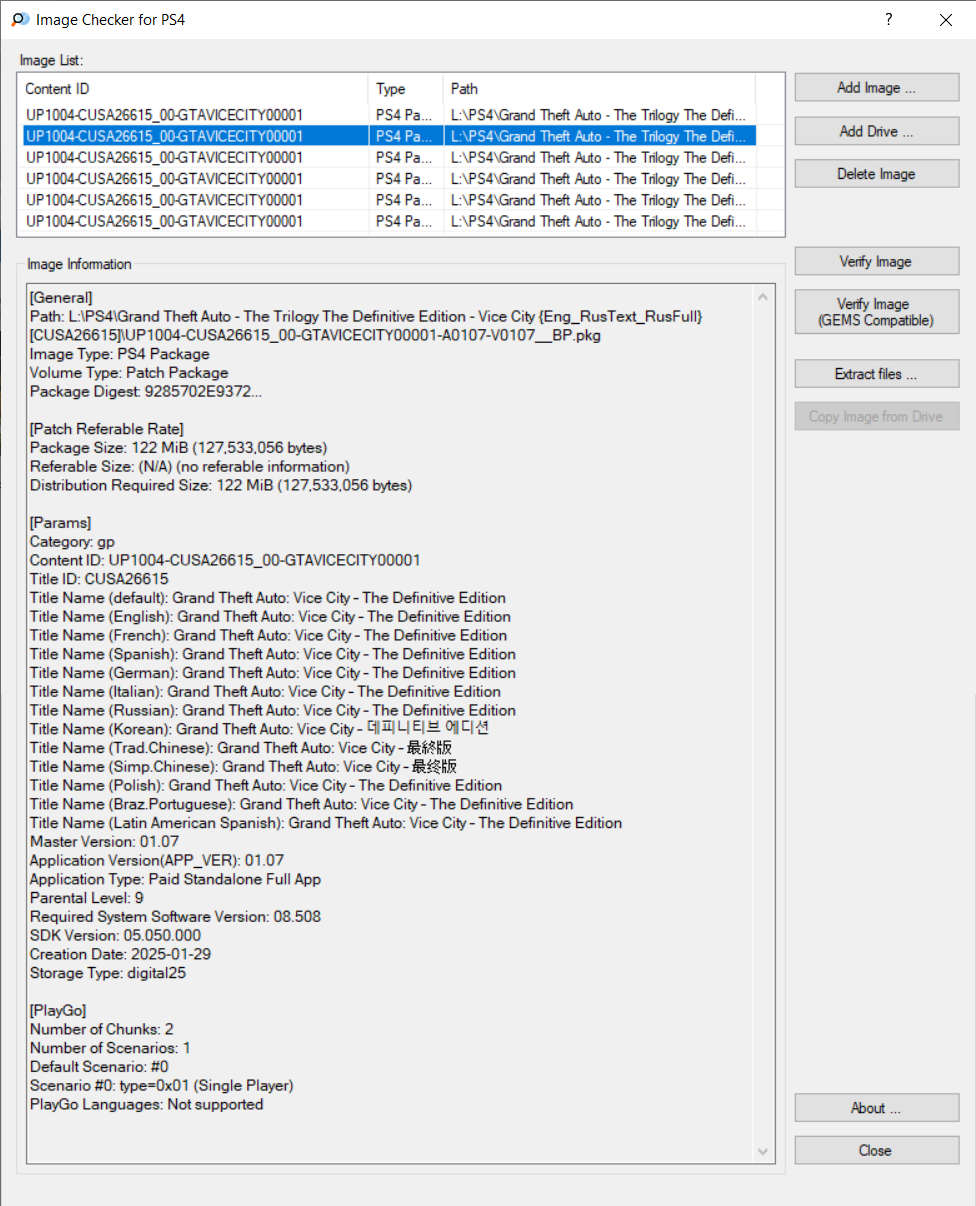The image size is (976, 1206).
Task: Click the Title Name (Russian) line
Action: pyautogui.click(x=273, y=711)
